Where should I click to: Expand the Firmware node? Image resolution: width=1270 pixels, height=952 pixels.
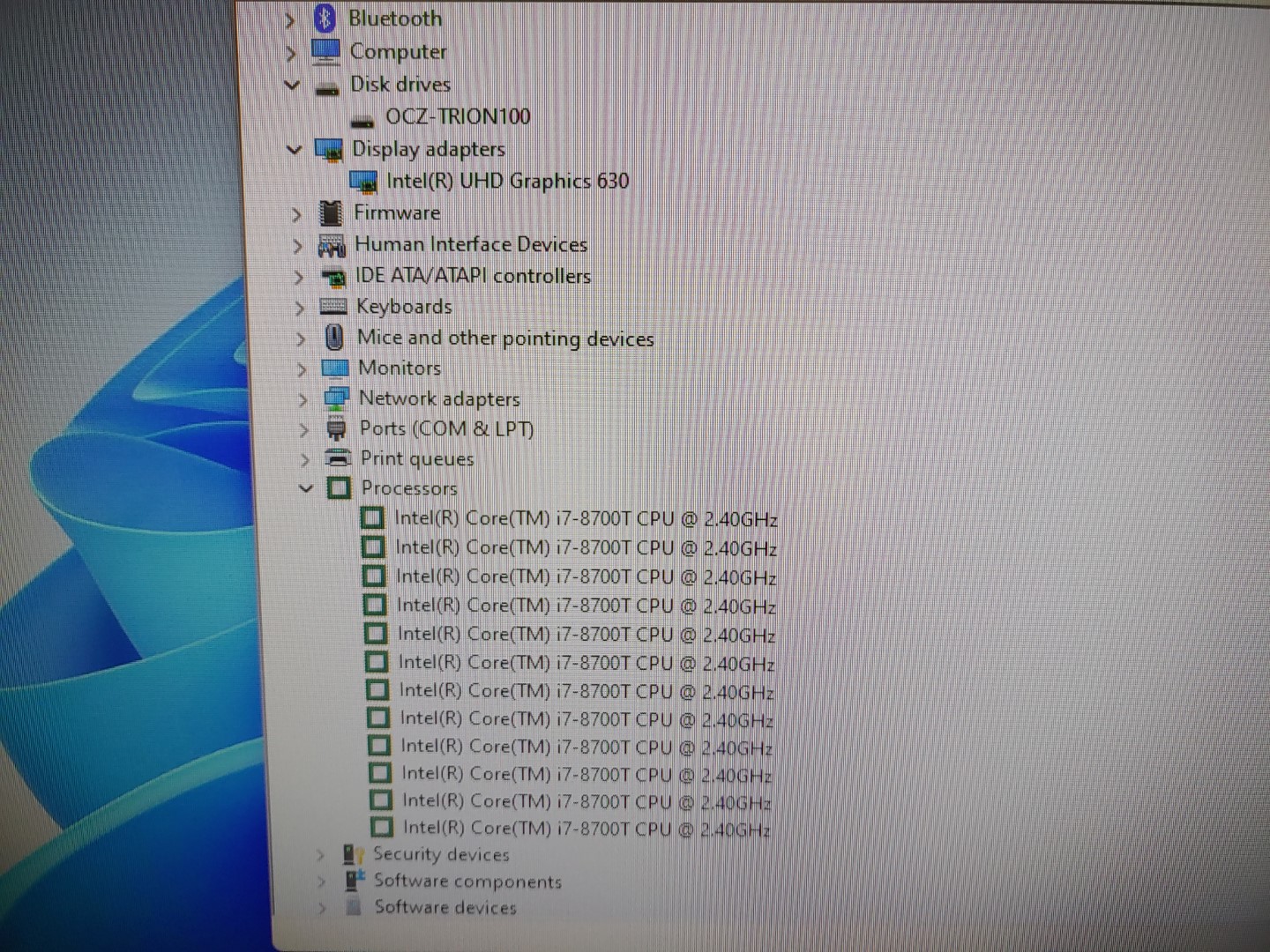click(x=296, y=214)
